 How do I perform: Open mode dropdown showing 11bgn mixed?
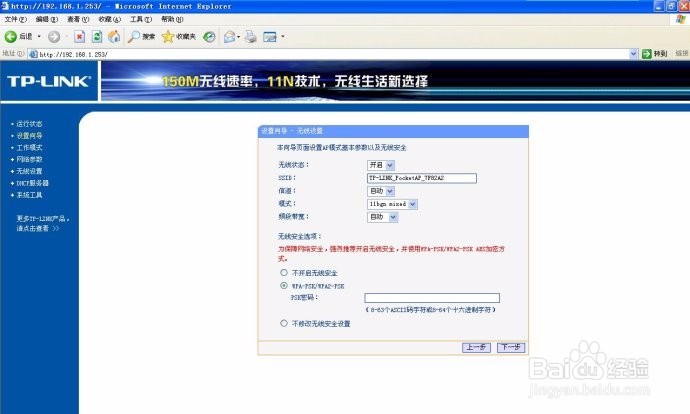tap(392, 204)
